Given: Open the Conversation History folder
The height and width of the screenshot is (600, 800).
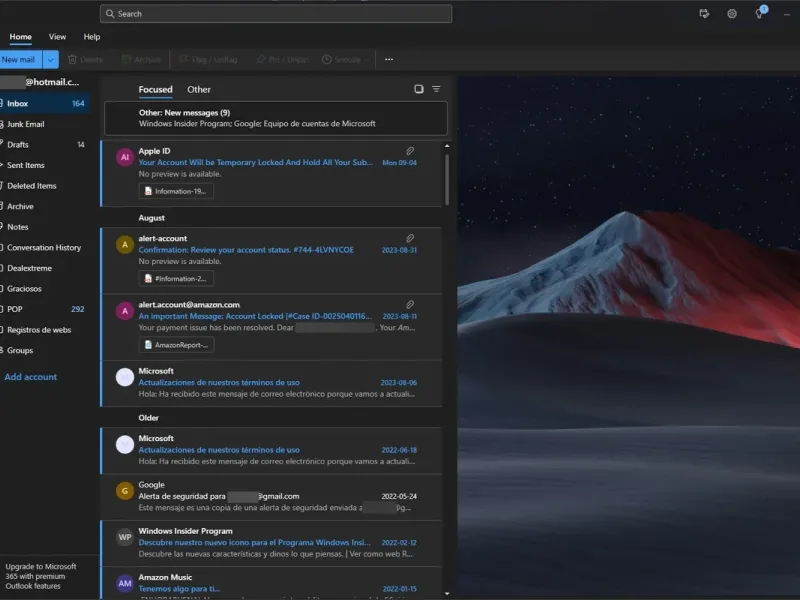Looking at the screenshot, I should pos(44,247).
